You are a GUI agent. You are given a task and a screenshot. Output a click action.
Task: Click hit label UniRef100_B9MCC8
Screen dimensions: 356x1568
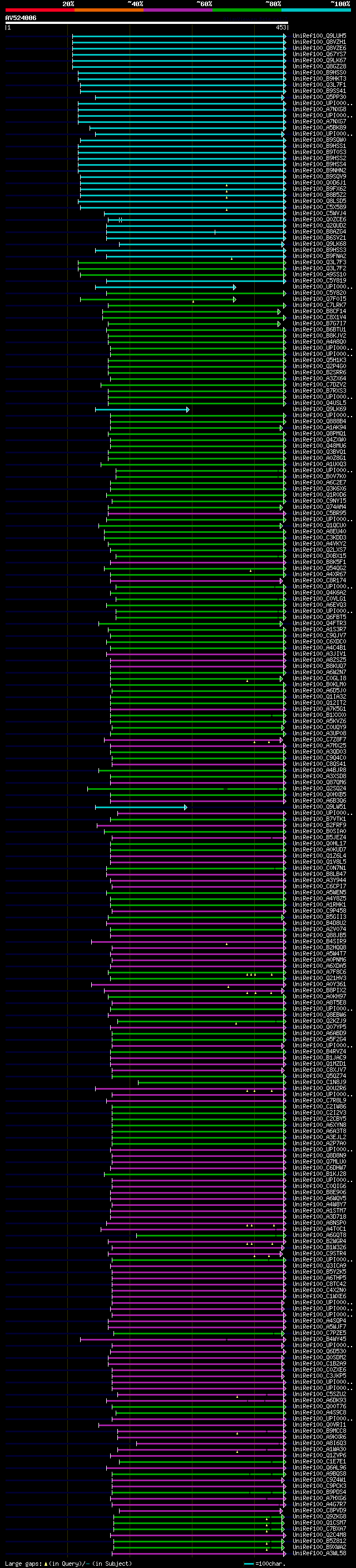click(x=319, y=1431)
